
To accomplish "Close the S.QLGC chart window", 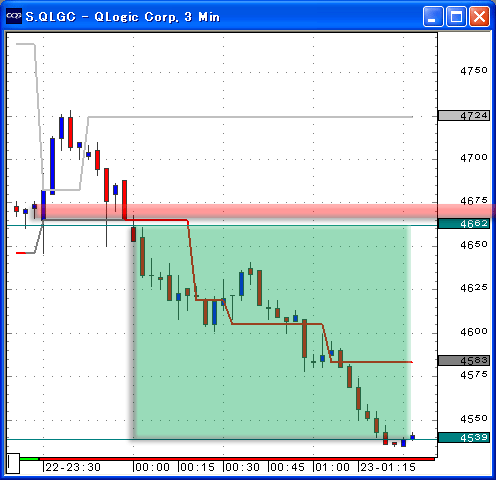I will (x=479, y=16).
